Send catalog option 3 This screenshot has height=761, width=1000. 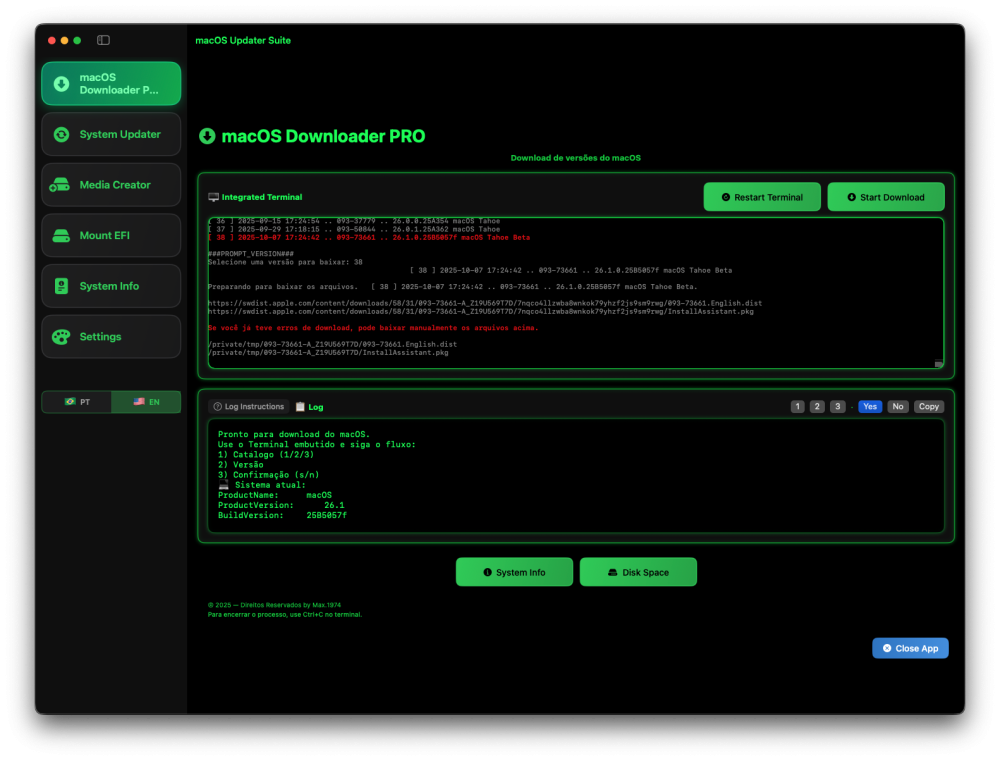(837, 406)
